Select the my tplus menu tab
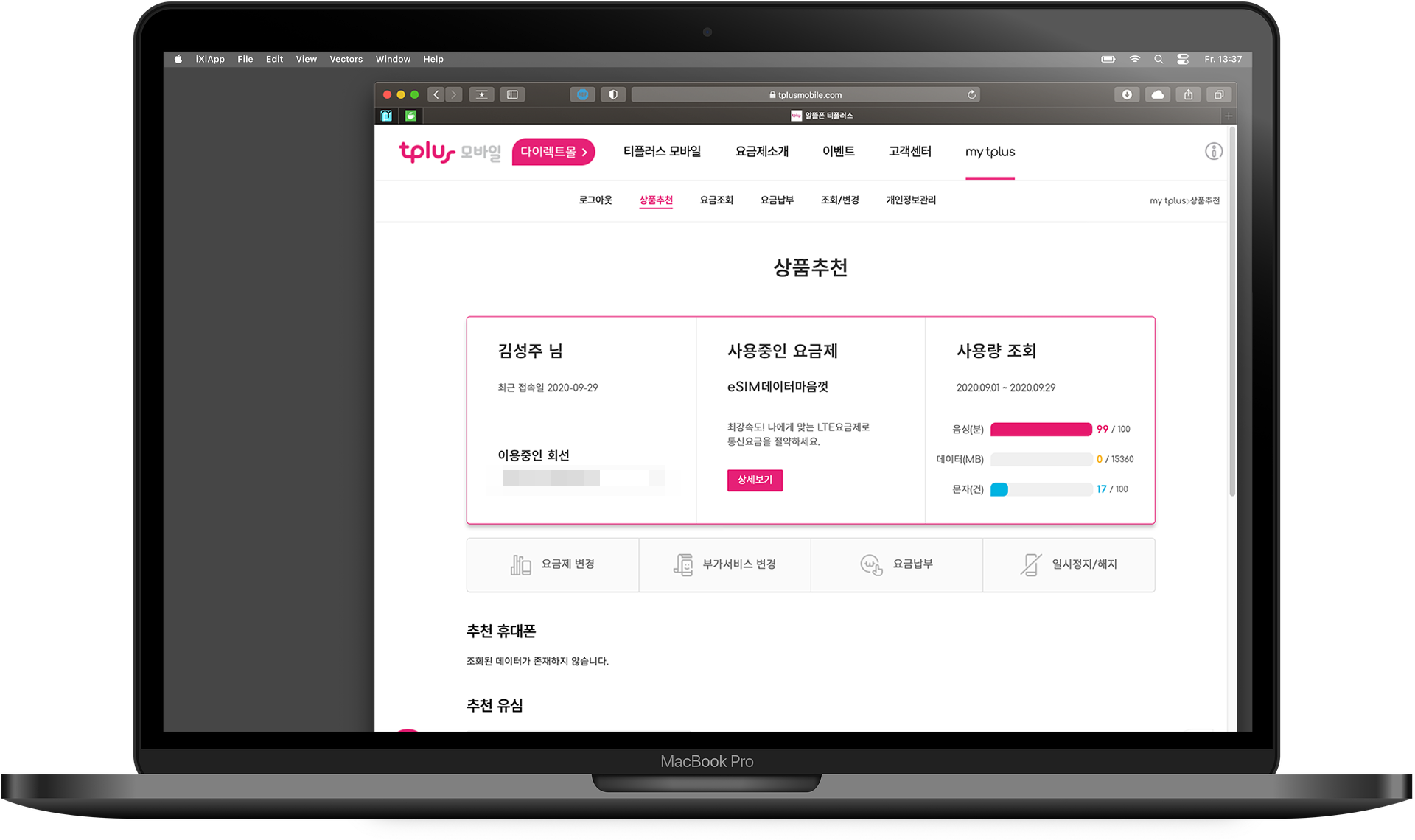This screenshot has height=840, width=1415. (990, 152)
